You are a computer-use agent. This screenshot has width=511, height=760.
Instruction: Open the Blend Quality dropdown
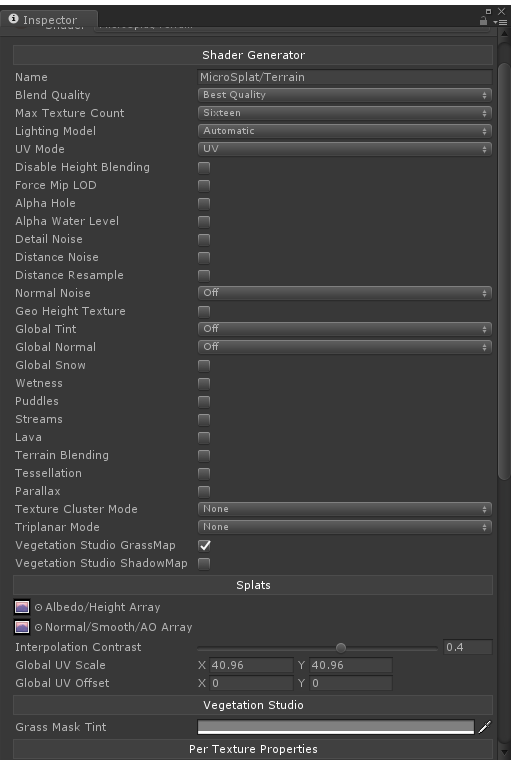click(345, 95)
